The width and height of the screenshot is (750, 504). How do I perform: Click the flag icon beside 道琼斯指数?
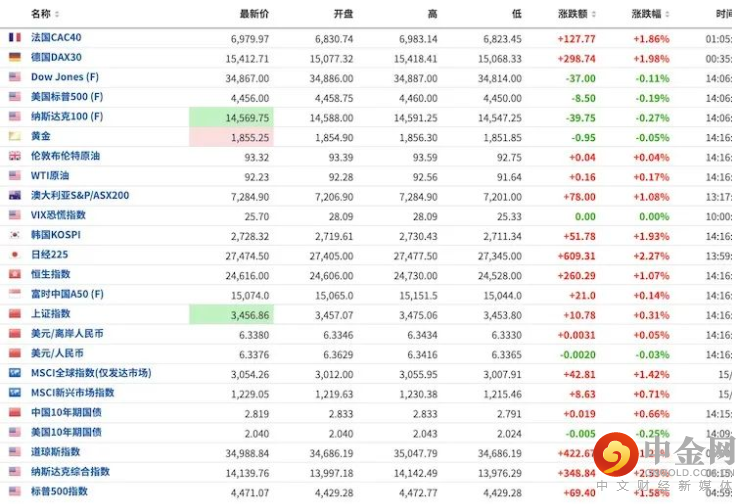pos(15,452)
